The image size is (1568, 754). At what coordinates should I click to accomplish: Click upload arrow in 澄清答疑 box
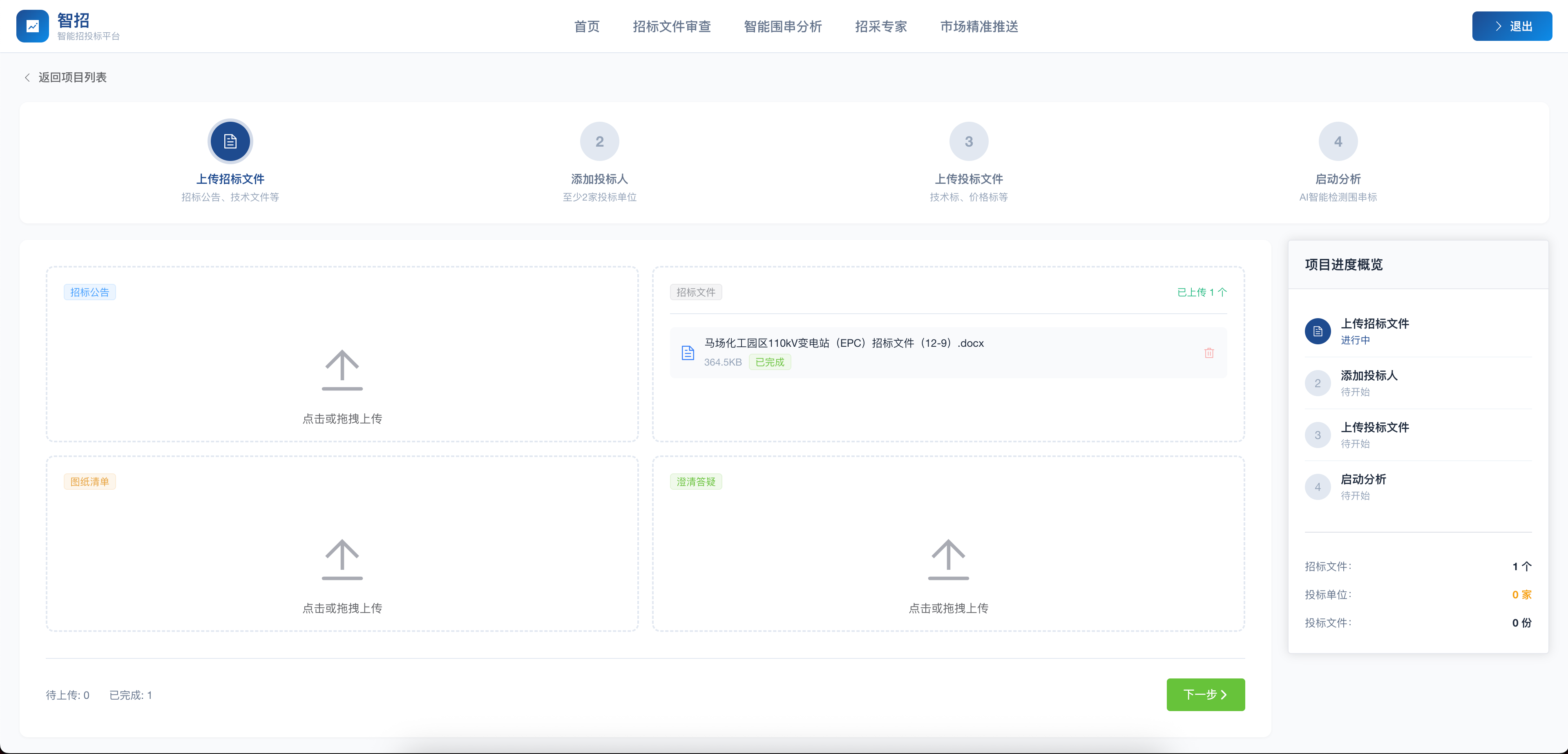[x=948, y=559]
